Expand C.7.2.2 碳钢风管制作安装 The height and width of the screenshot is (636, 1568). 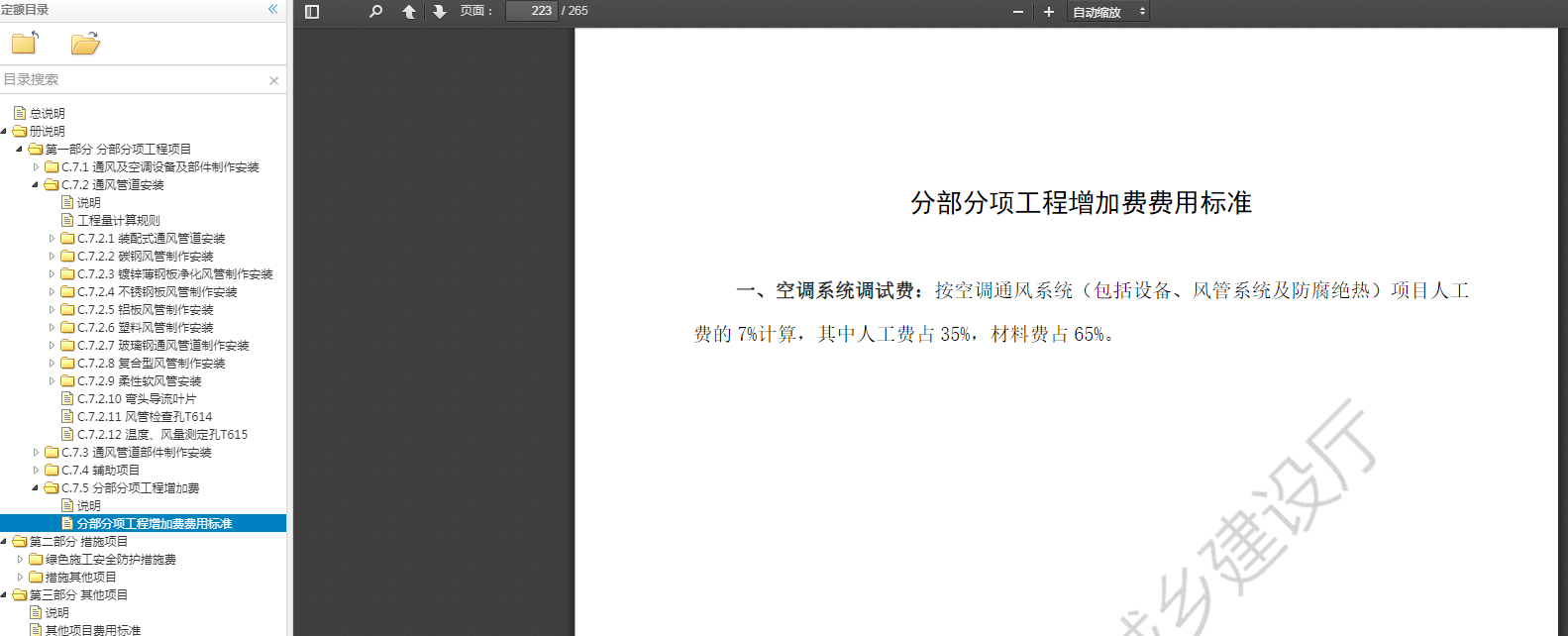(52, 256)
